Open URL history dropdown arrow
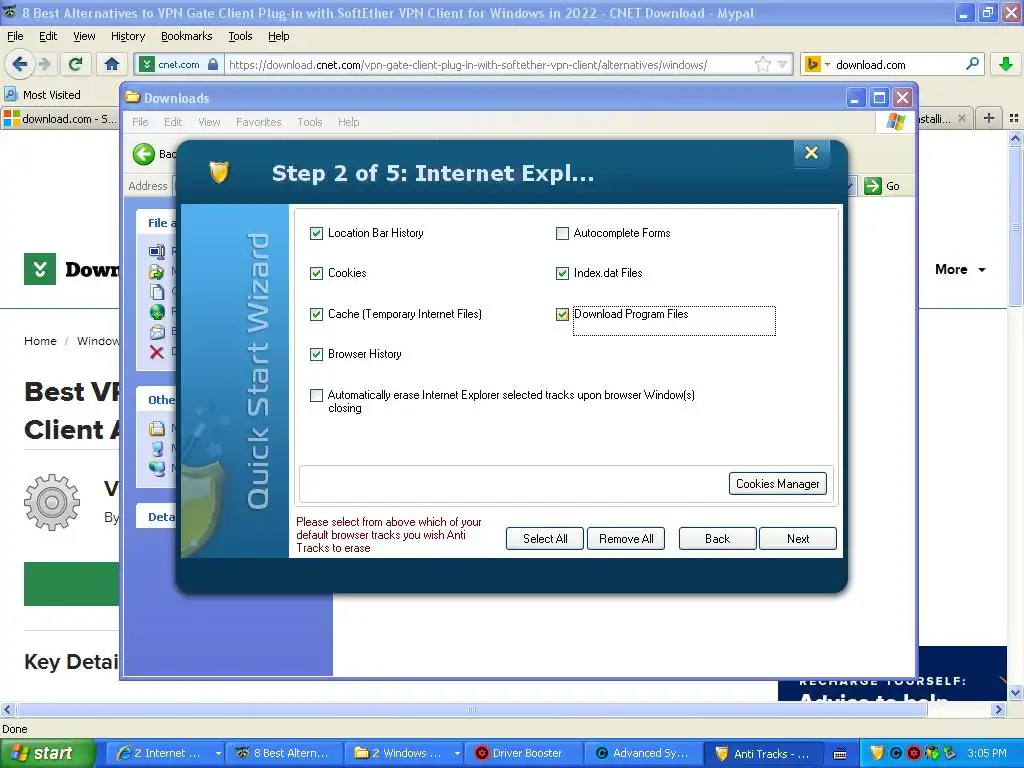Image resolution: width=1024 pixels, height=768 pixels. point(782,64)
